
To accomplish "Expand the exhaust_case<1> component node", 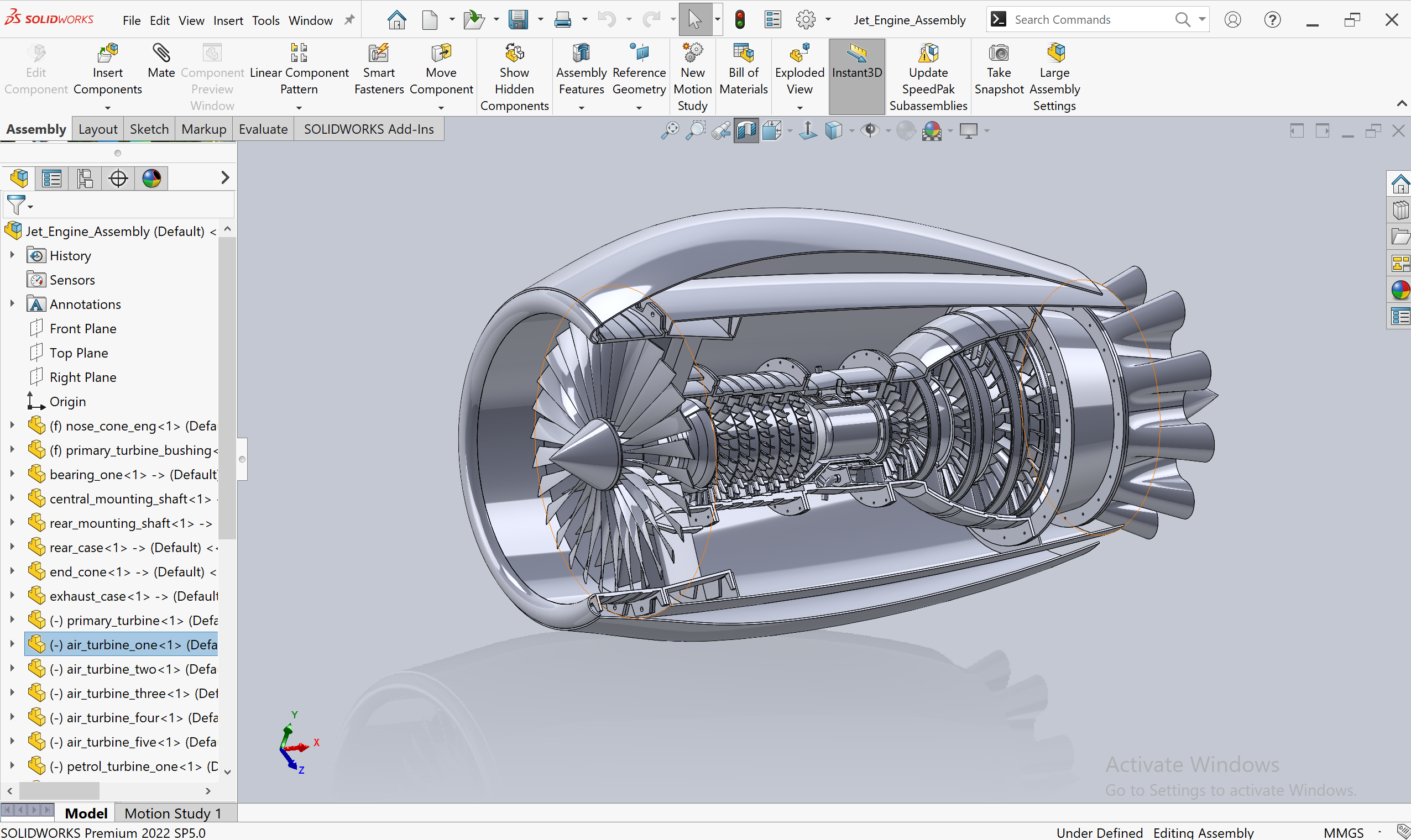I will pyautogui.click(x=12, y=596).
